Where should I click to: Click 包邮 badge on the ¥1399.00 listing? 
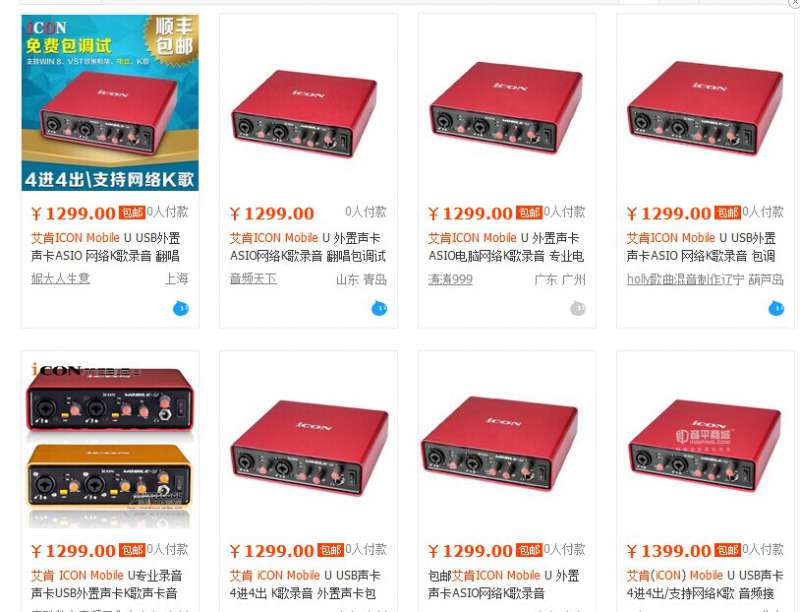(728, 550)
